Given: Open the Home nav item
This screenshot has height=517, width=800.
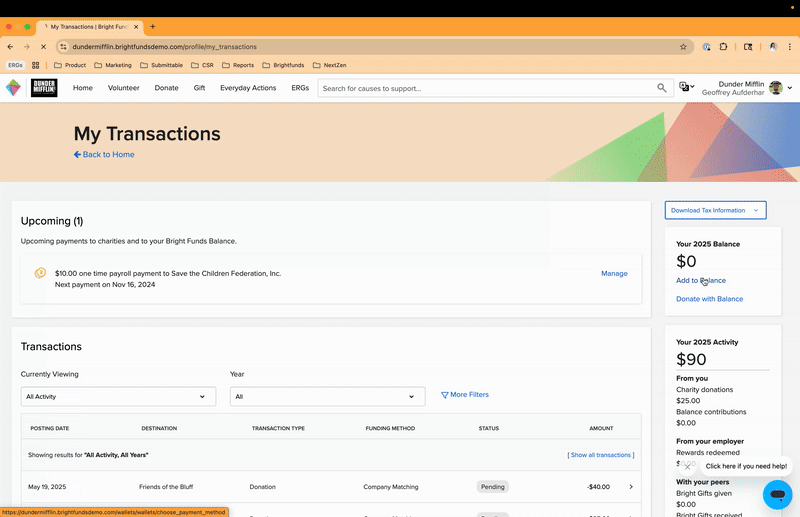Looking at the screenshot, I should tap(83, 88).
